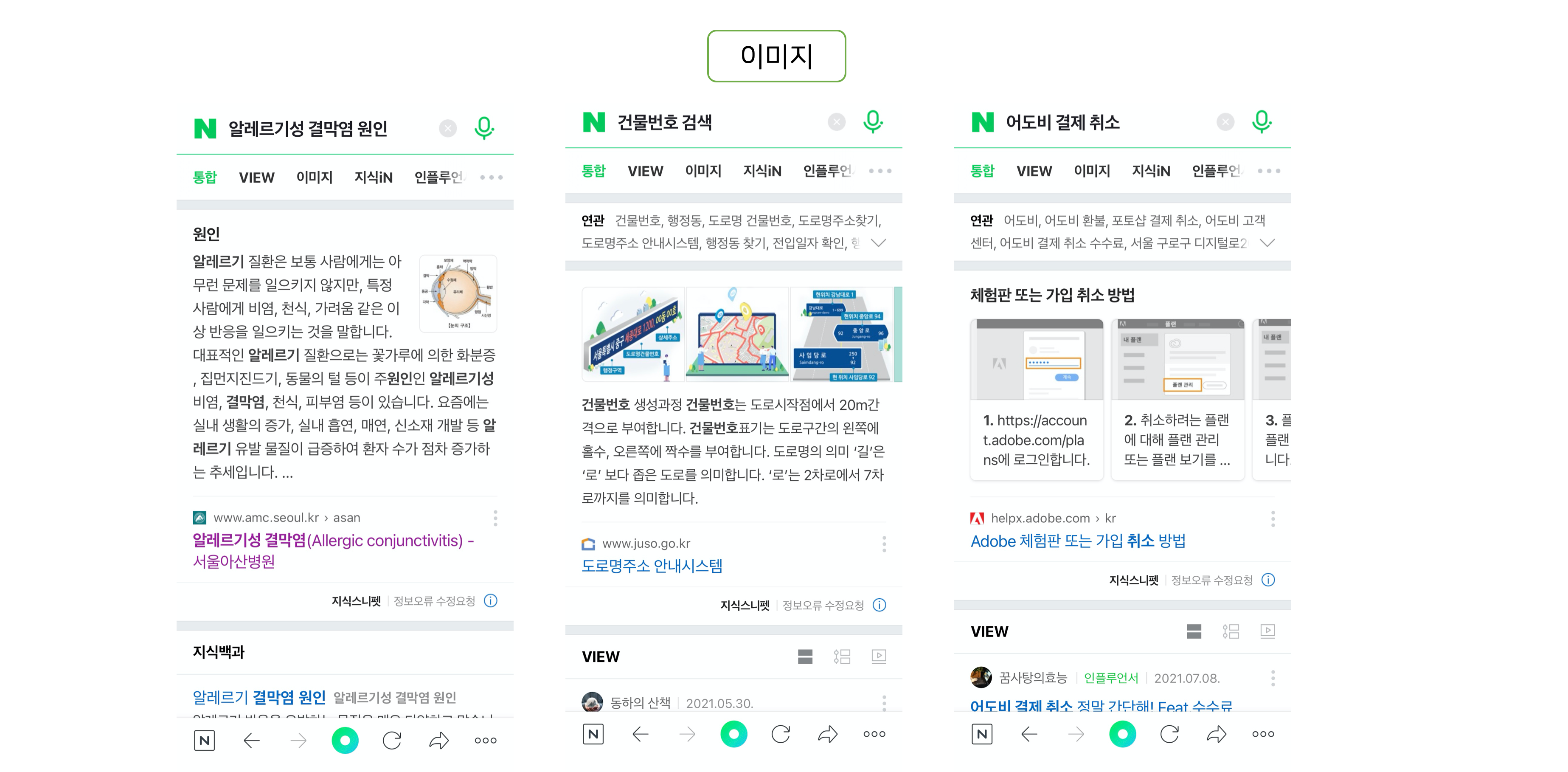Viewport: 1568px width, 772px height.
Task: Select 지식iN tab in 어도비 결제 취소 screen
Action: pos(1150,171)
